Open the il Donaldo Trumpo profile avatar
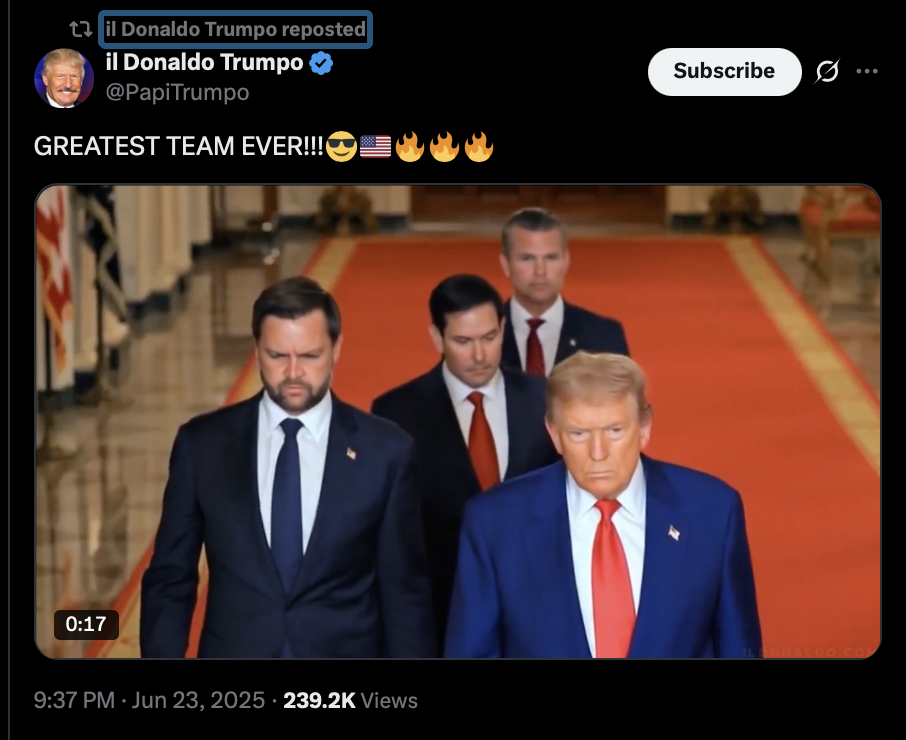This screenshot has width=906, height=740. point(64,78)
